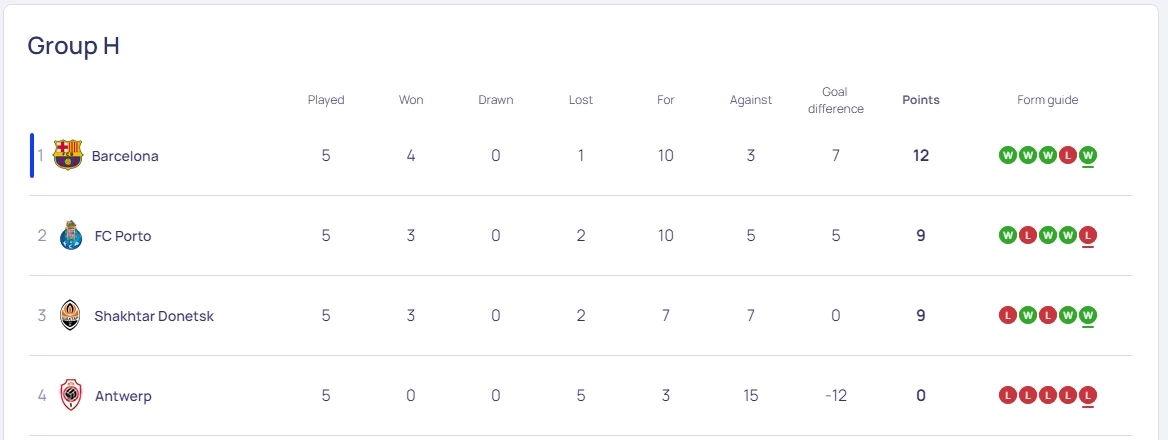Click Barcelona's red loss form badge

[1068, 155]
